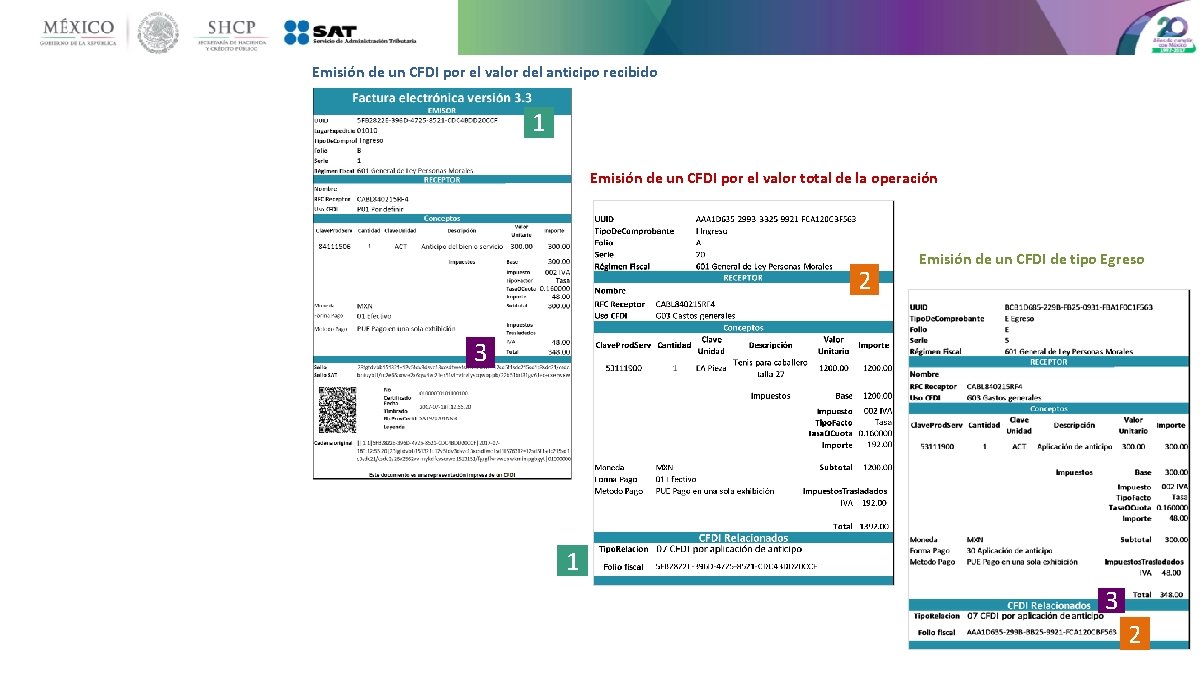Click the SAT Servicio de Administración Tributaria logo
1200x675 pixels.
point(351,33)
